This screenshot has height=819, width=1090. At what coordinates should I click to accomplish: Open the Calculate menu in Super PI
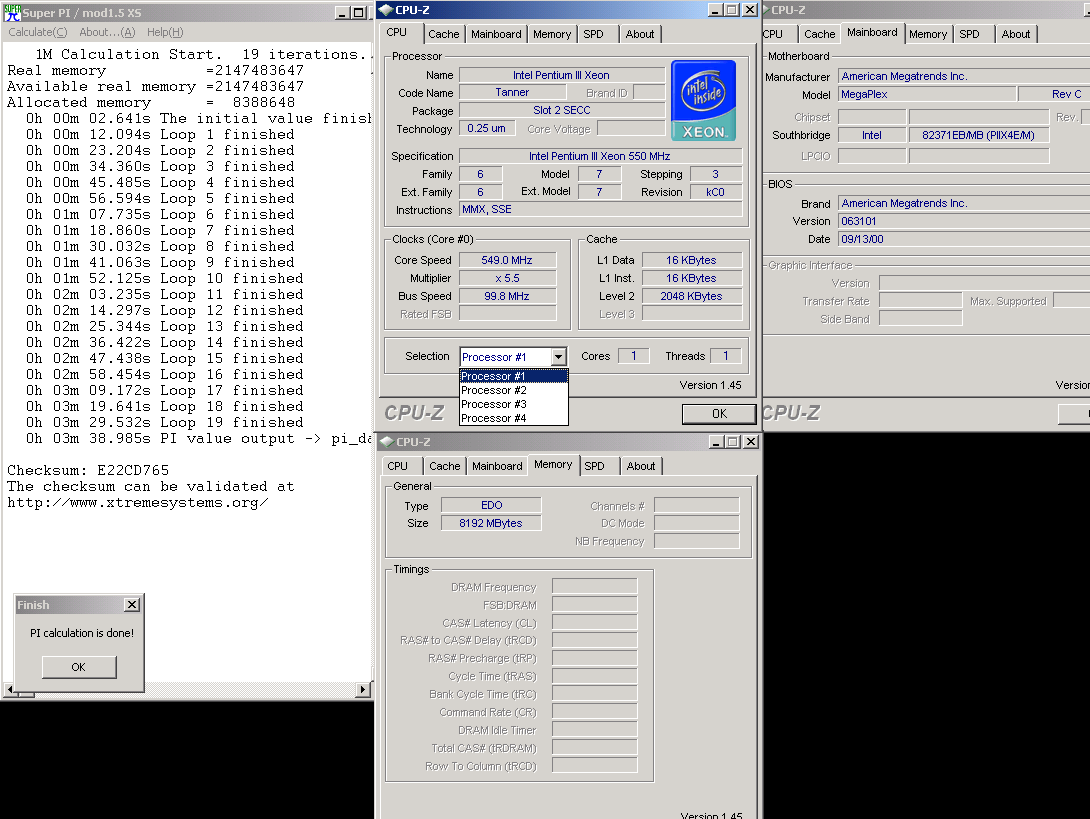tap(38, 32)
